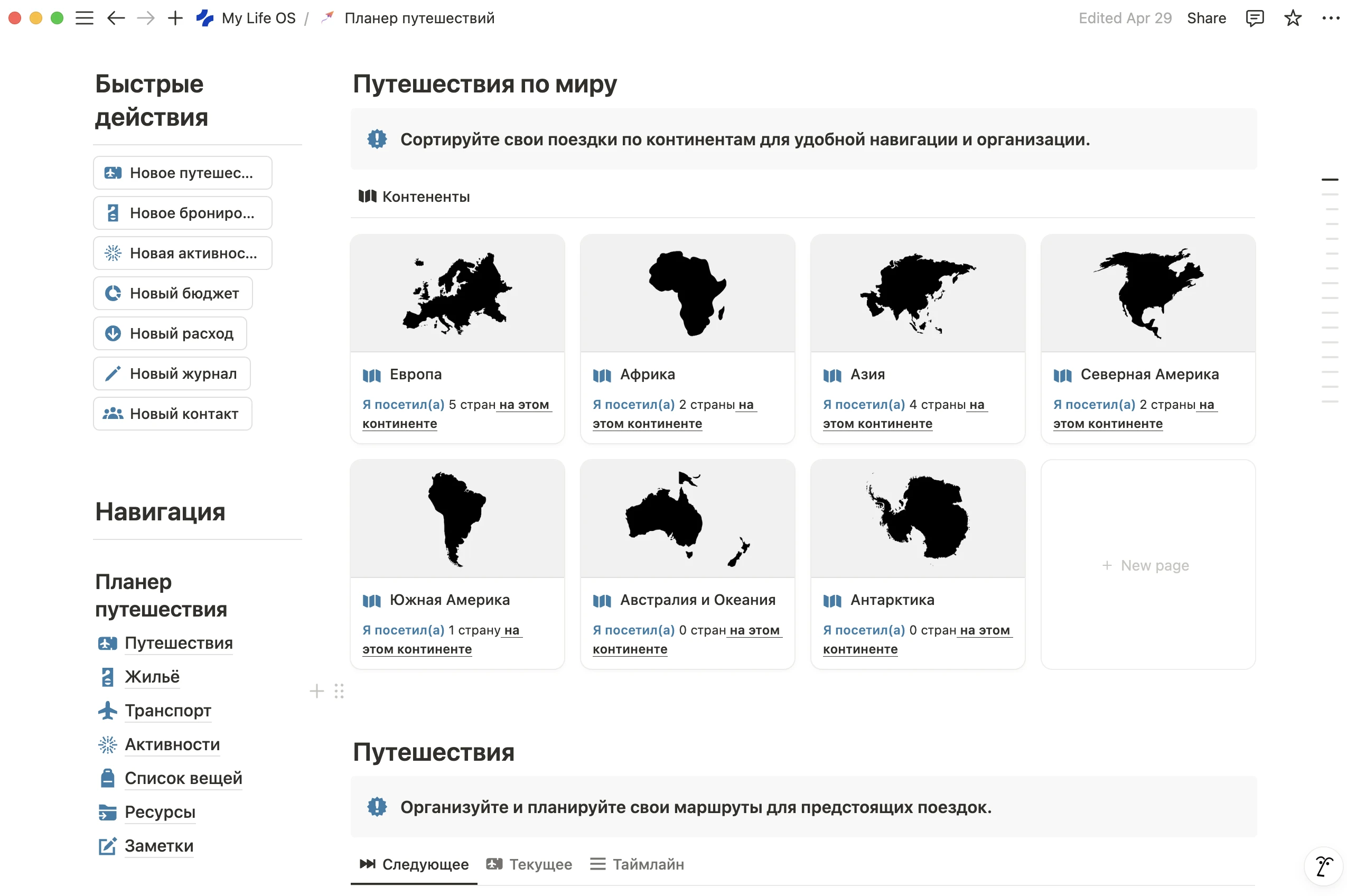The width and height of the screenshot is (1347, 896).
Task: Click the new tab plus icon in the top bar
Action: (x=175, y=18)
